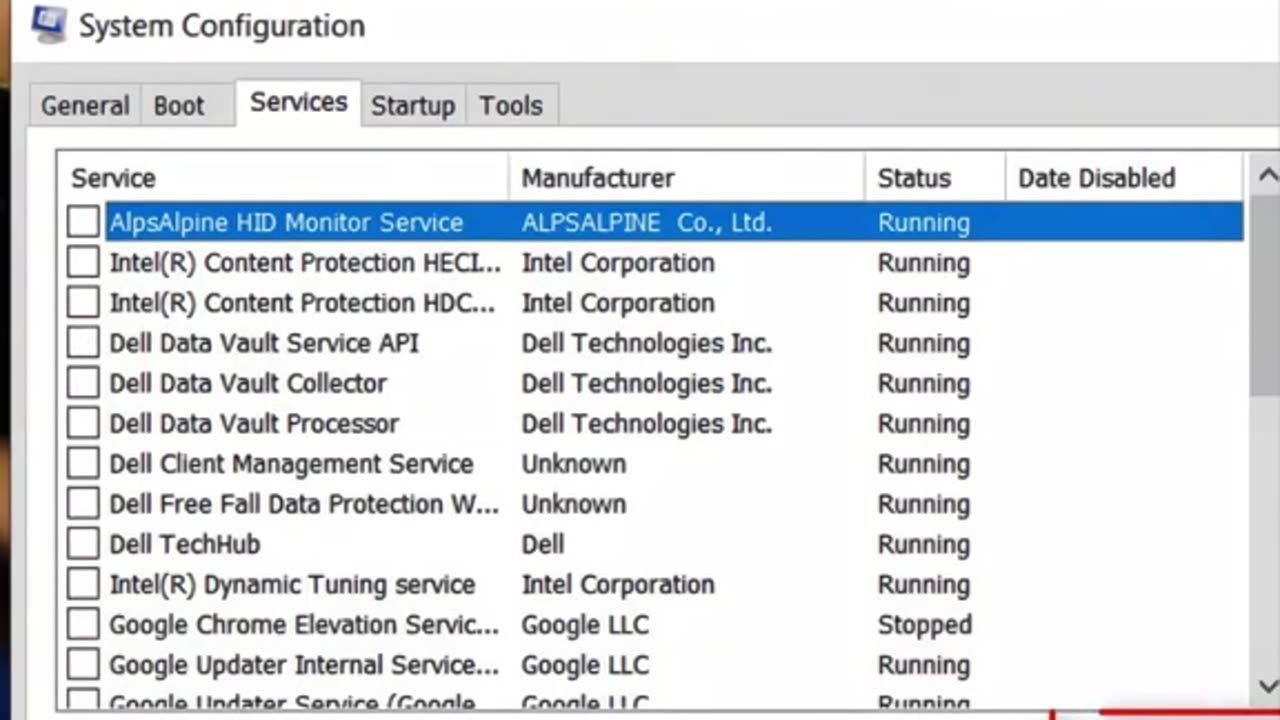Open the Startup tab
Screen dimensions: 1280x720
(x=413, y=106)
